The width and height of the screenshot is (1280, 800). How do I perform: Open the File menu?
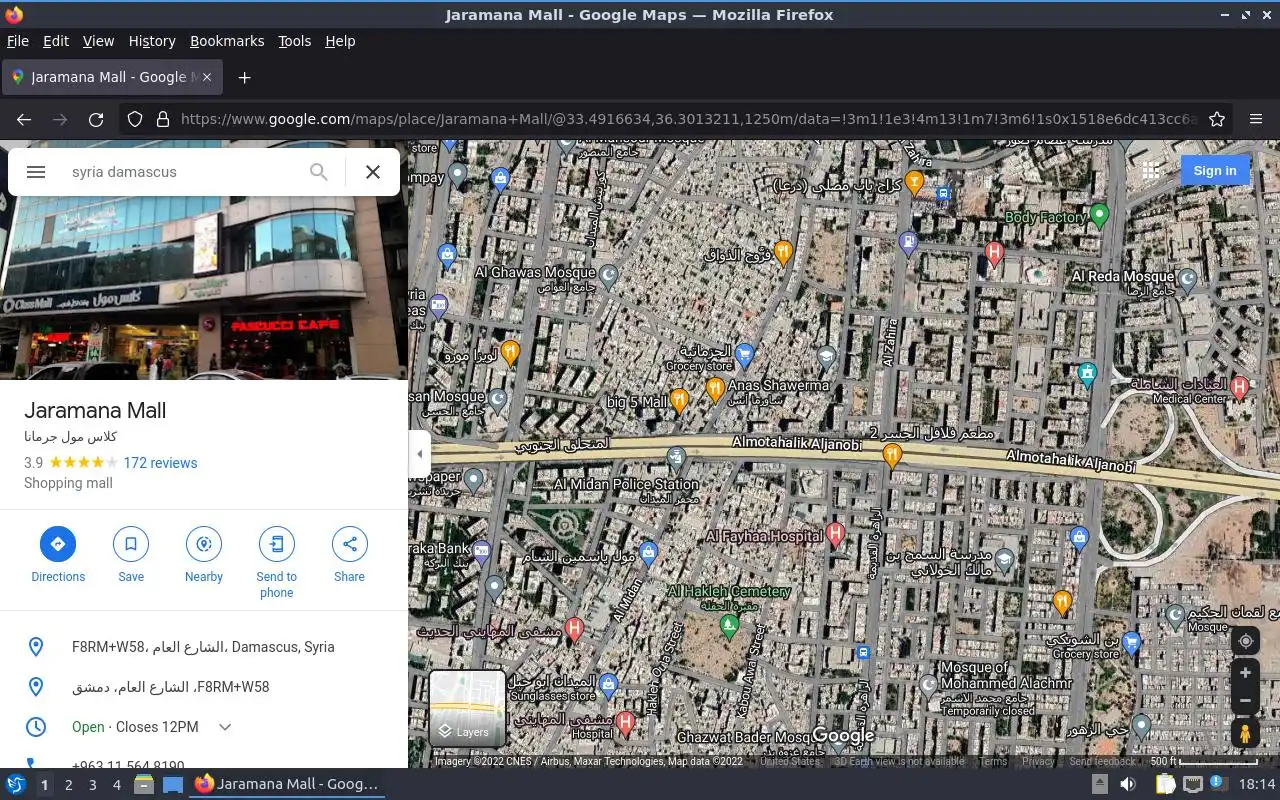pyautogui.click(x=18, y=41)
